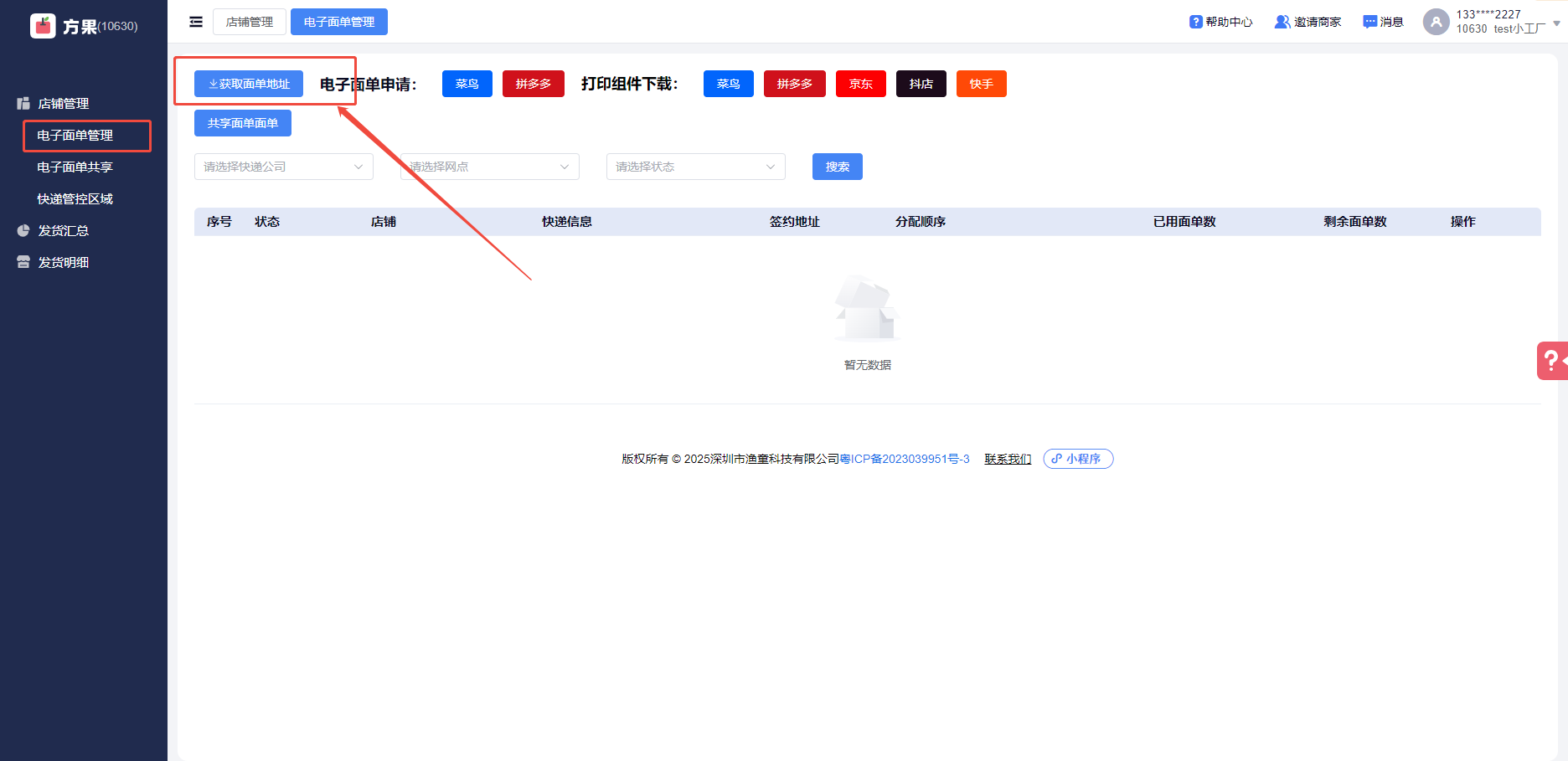Expand the 请选择状态 dropdown
The image size is (1568, 761).
(695, 167)
